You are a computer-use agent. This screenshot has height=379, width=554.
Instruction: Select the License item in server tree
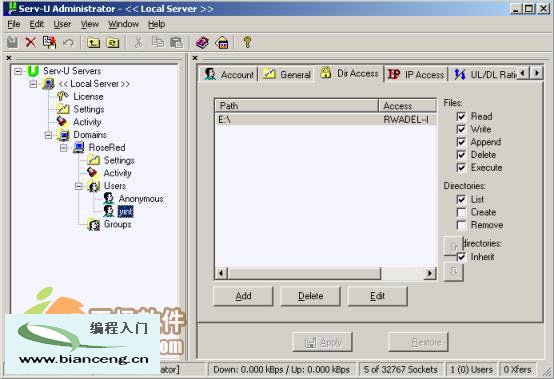(x=88, y=96)
